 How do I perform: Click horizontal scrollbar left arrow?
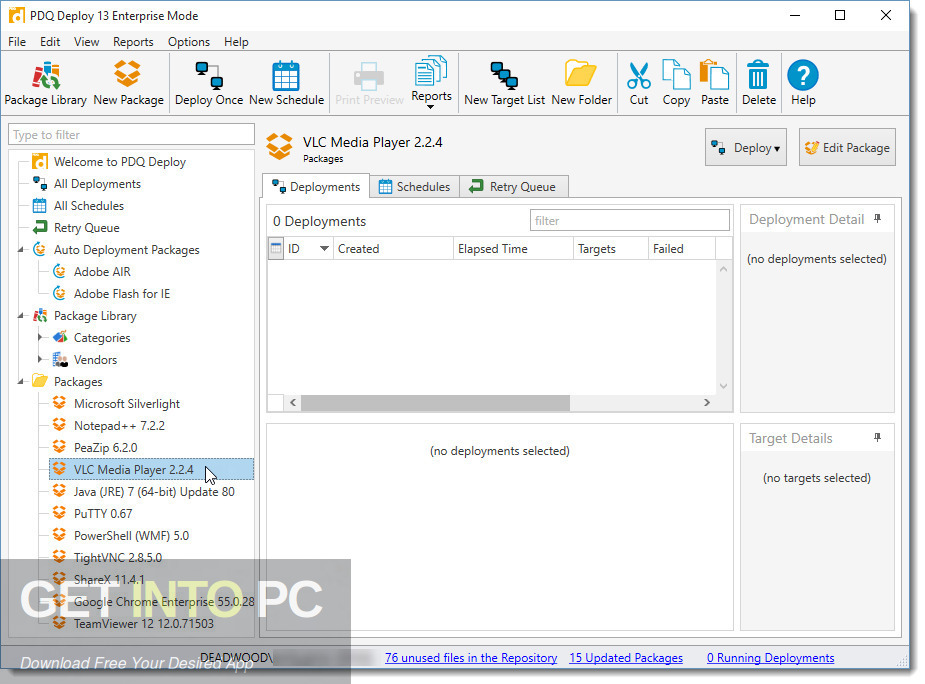tap(293, 402)
